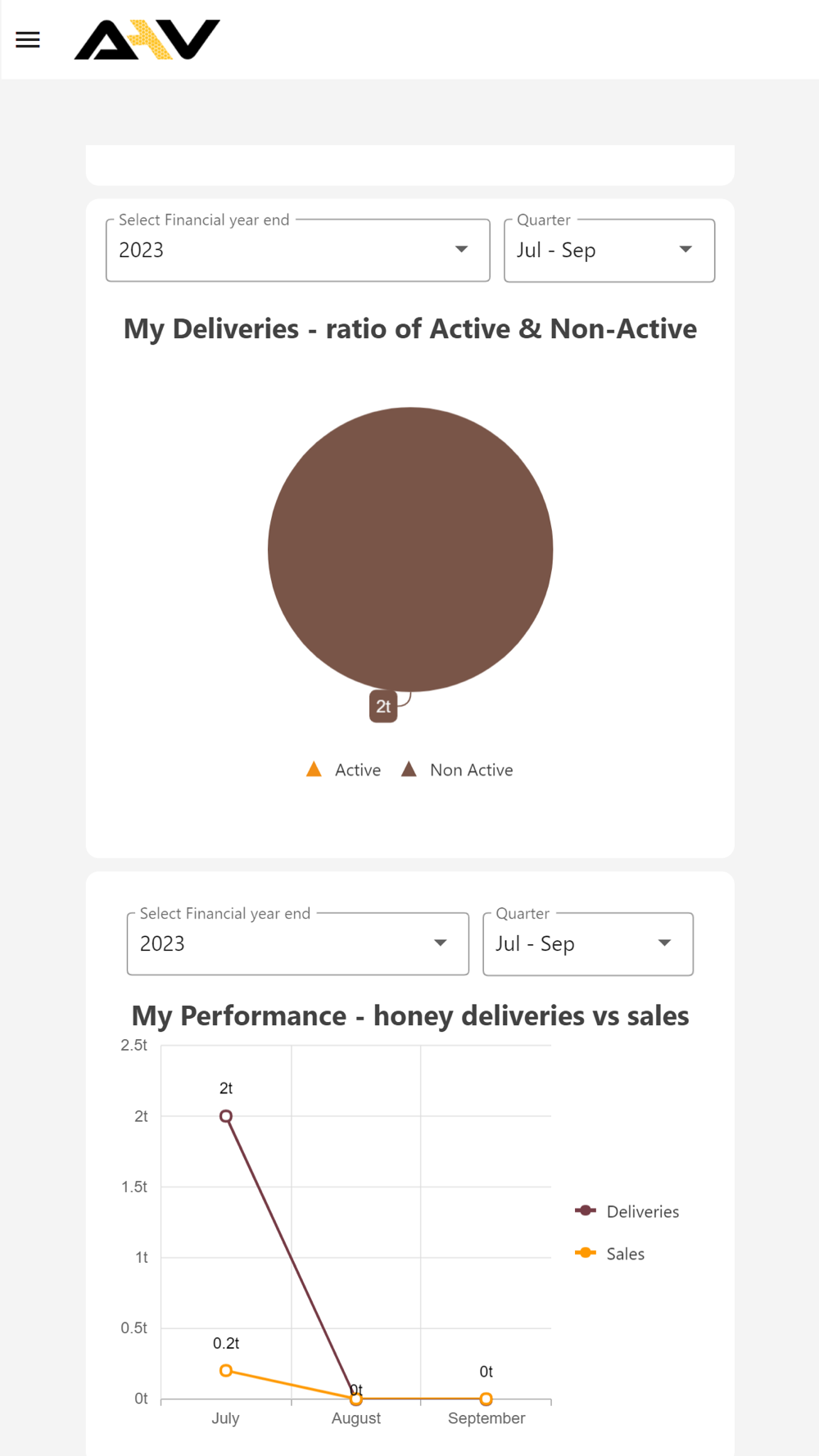This screenshot has width=819, height=1456.
Task: Toggle Sales series legend marker
Action: tap(586, 1253)
